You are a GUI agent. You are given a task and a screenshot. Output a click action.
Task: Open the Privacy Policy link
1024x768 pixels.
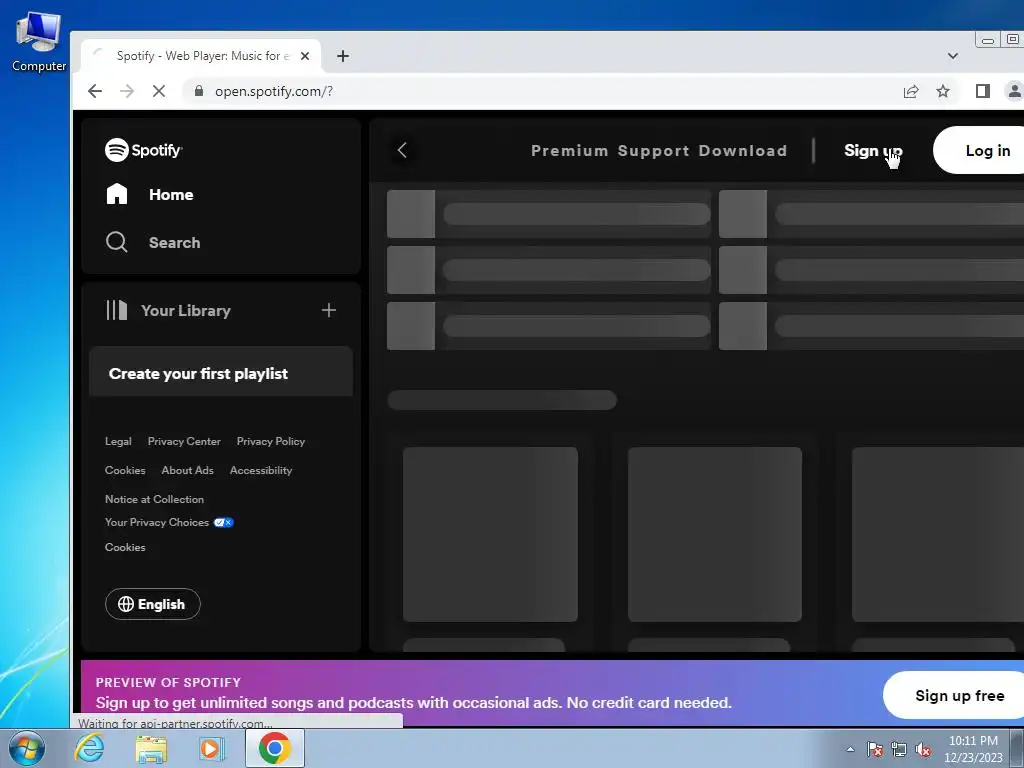(270, 441)
